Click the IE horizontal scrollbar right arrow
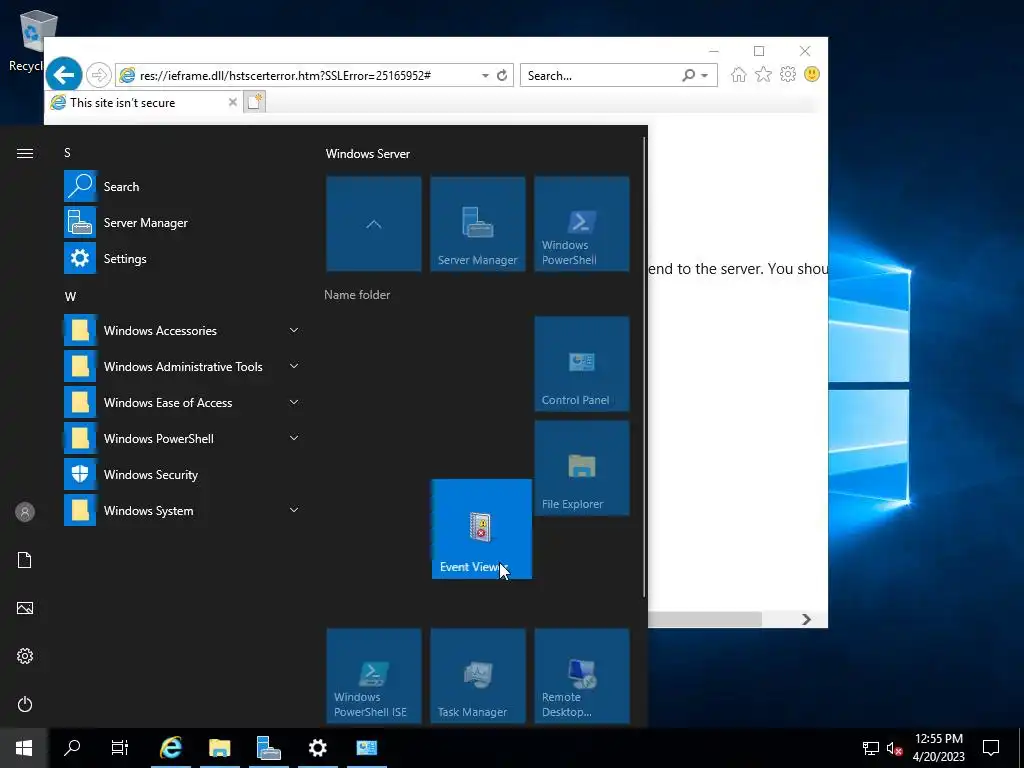Viewport: 1024px width, 768px height. tap(807, 619)
